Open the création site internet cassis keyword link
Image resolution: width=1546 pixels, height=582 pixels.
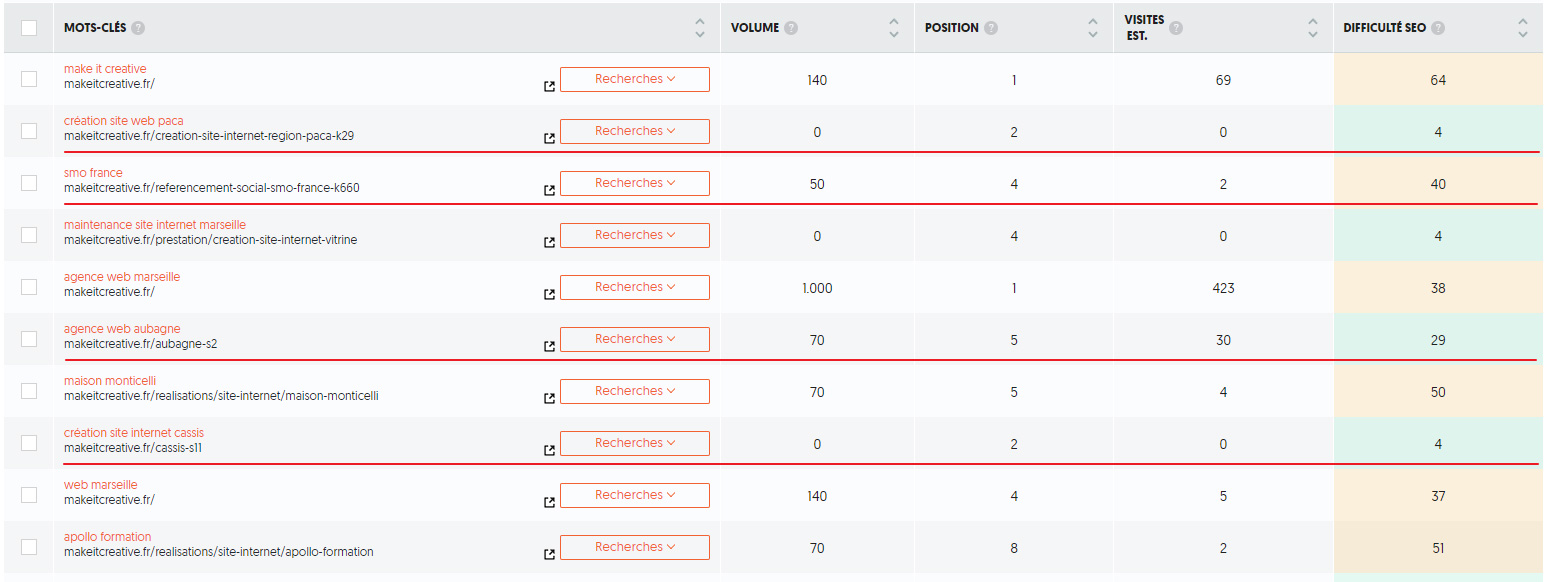coord(134,433)
